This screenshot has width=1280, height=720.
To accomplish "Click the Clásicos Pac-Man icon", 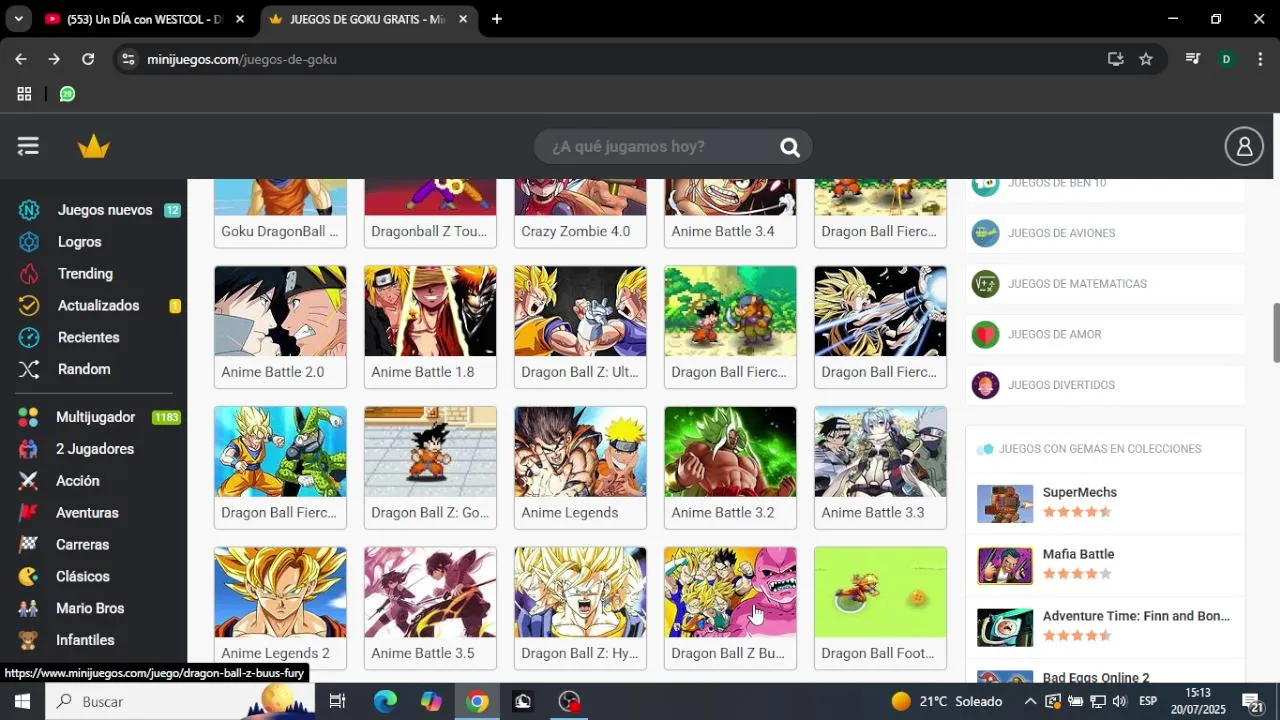I will (x=28, y=577).
